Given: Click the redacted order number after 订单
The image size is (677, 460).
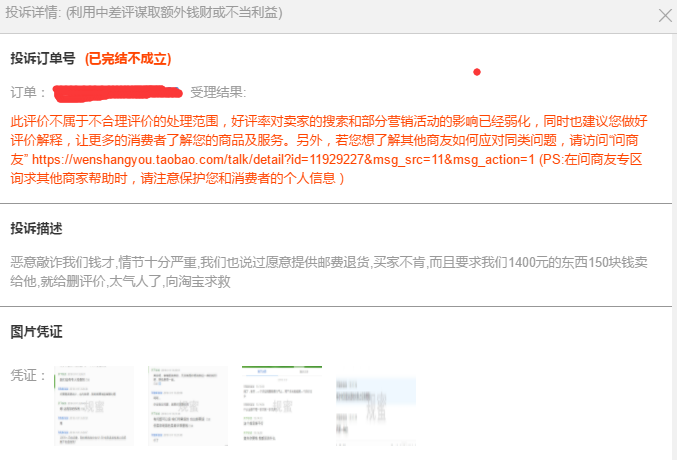Looking at the screenshot, I should pos(117,93).
